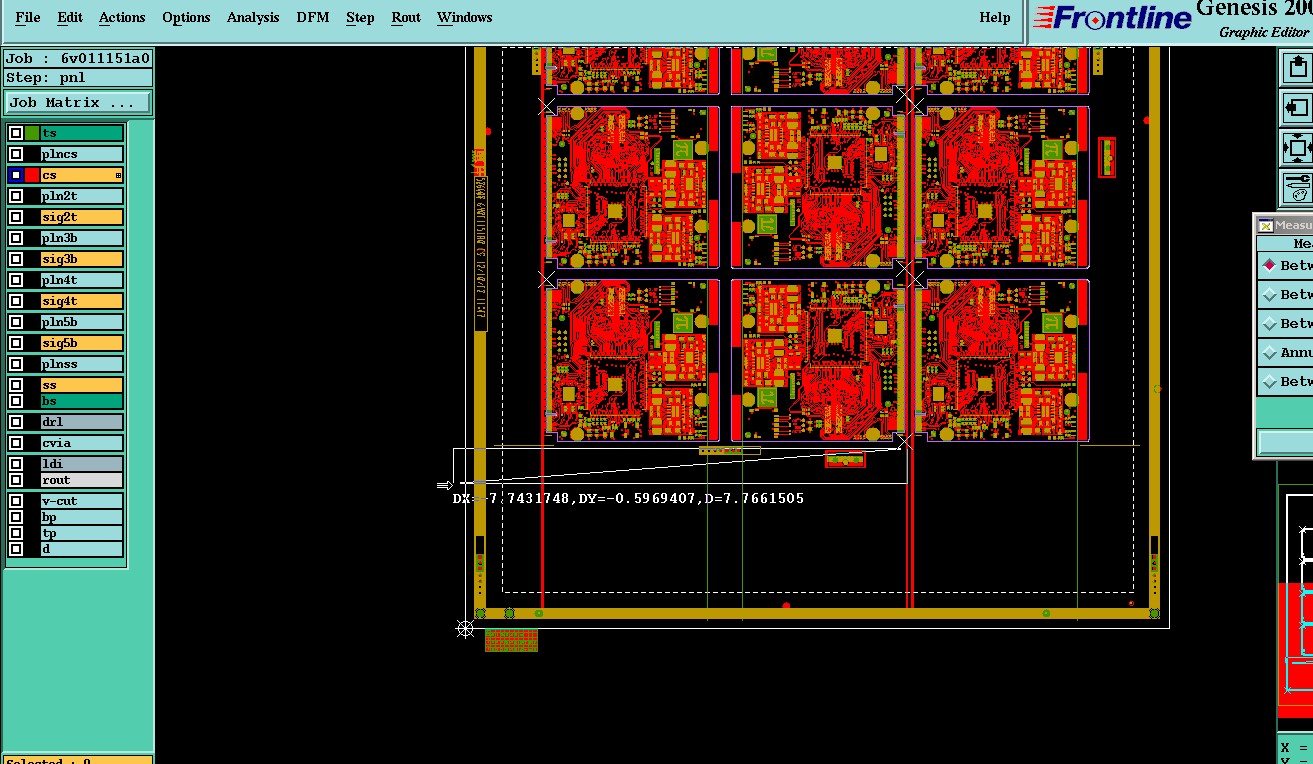Viewport: 1313px width, 764px height.
Task: Click the Frontline logo
Action: pyautogui.click(x=1112, y=18)
